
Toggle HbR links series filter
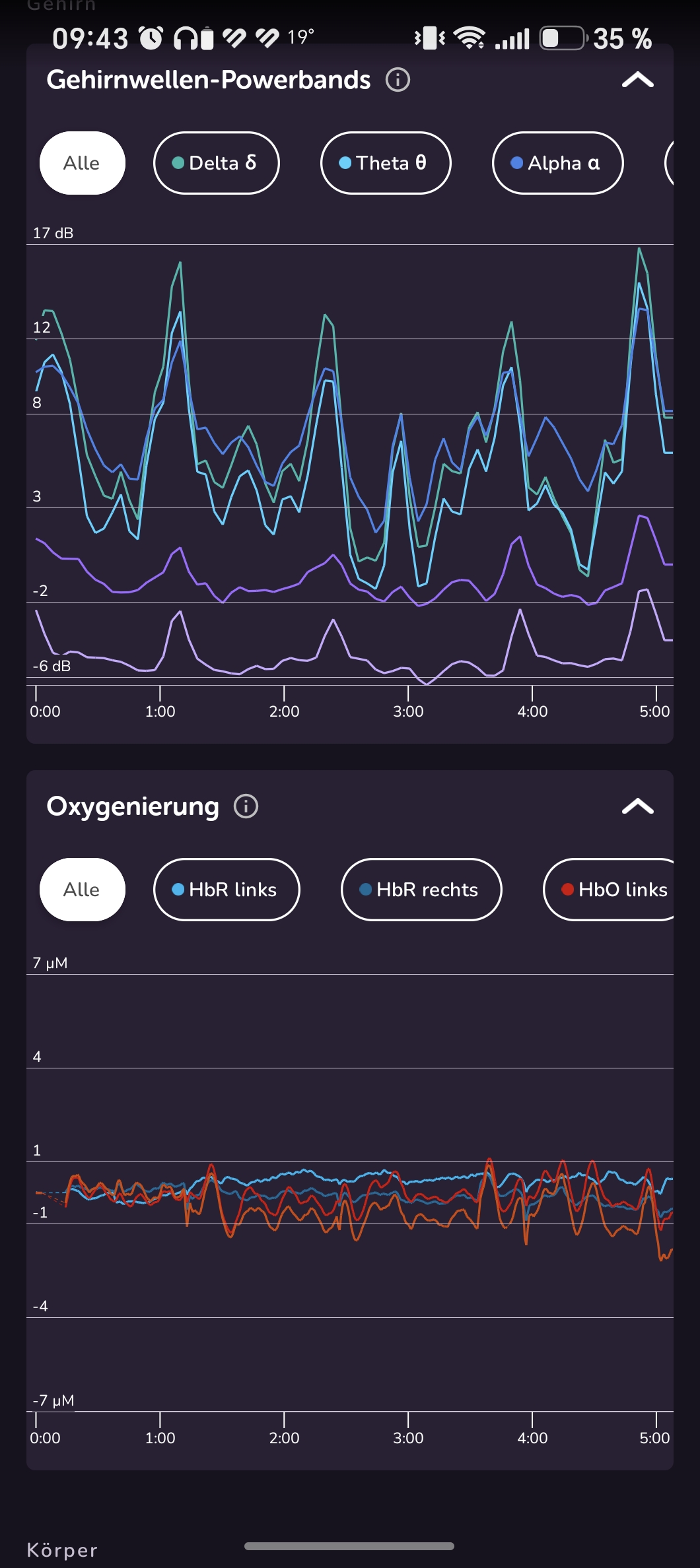tap(227, 889)
